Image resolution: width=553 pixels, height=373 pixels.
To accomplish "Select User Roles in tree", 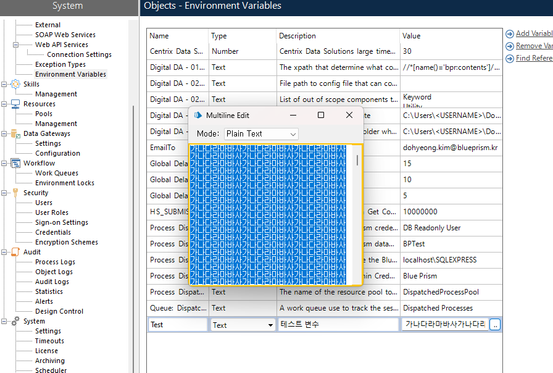I will coord(51,213).
